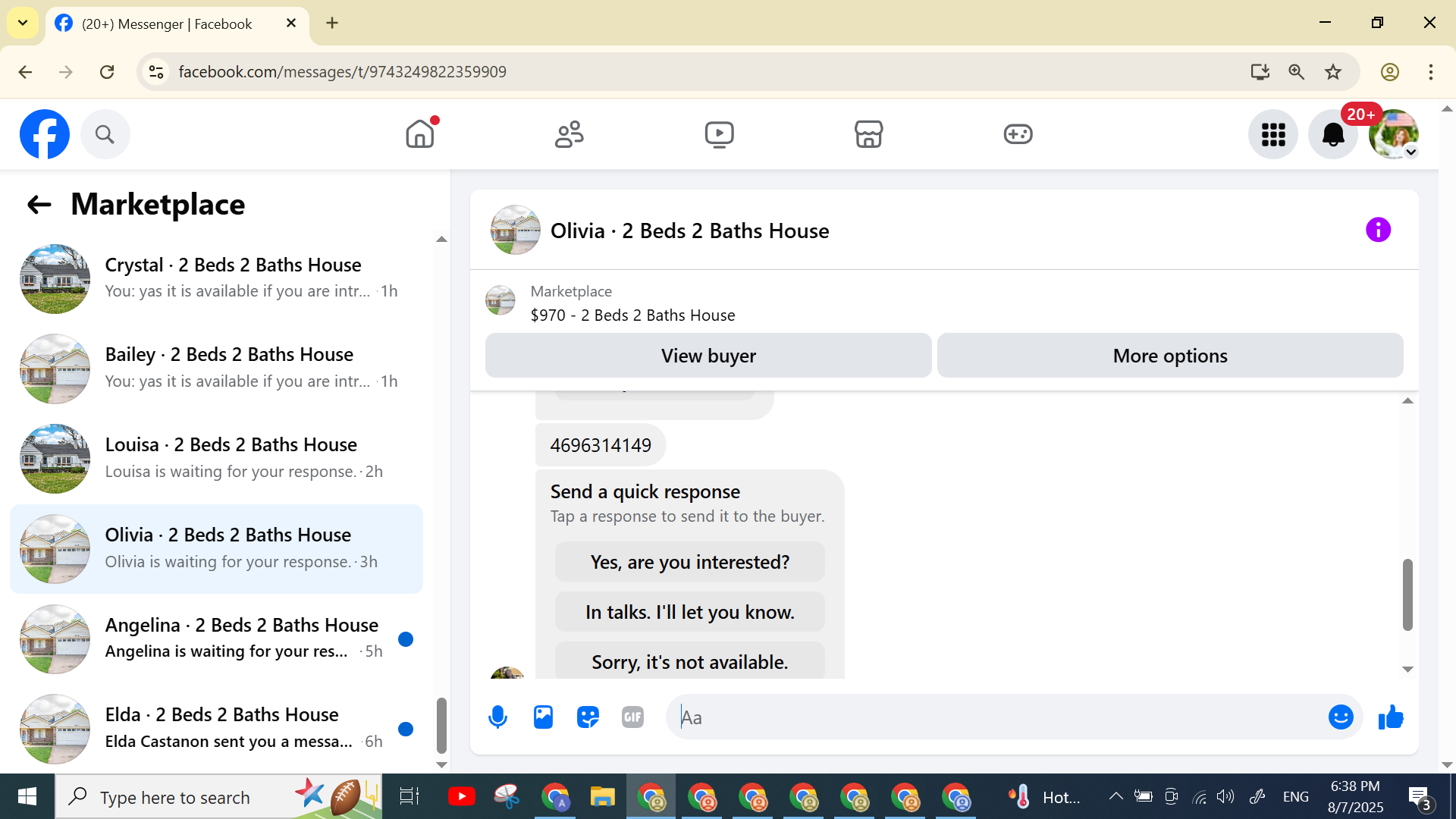Close the Messenger tab
This screenshot has width=1456, height=819.
tap(291, 23)
